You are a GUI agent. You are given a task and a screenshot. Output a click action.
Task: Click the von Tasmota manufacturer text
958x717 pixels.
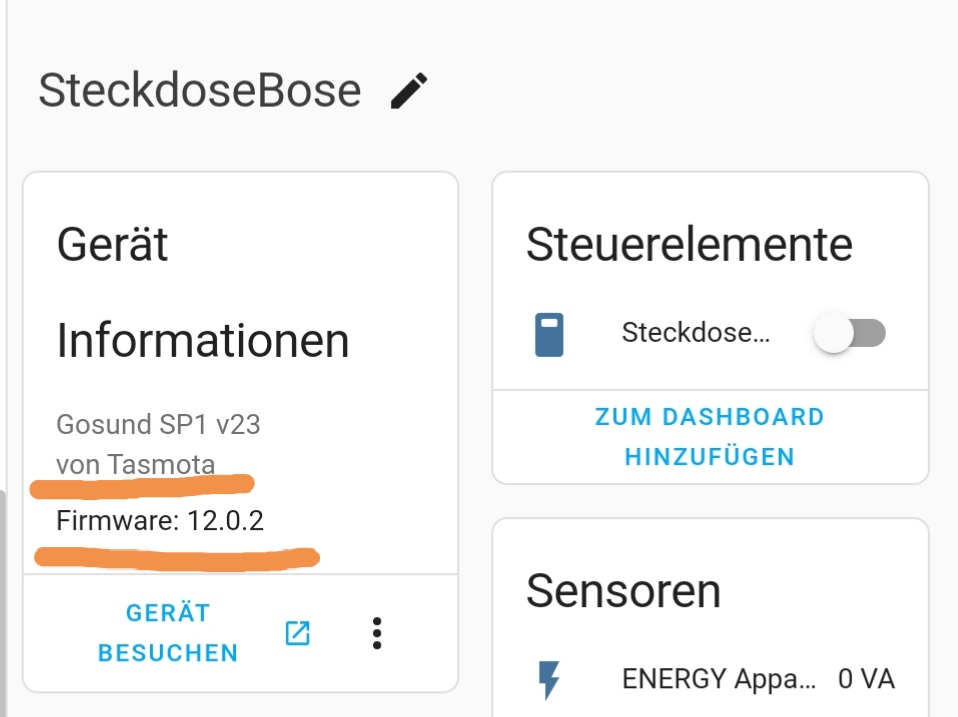click(x=136, y=464)
